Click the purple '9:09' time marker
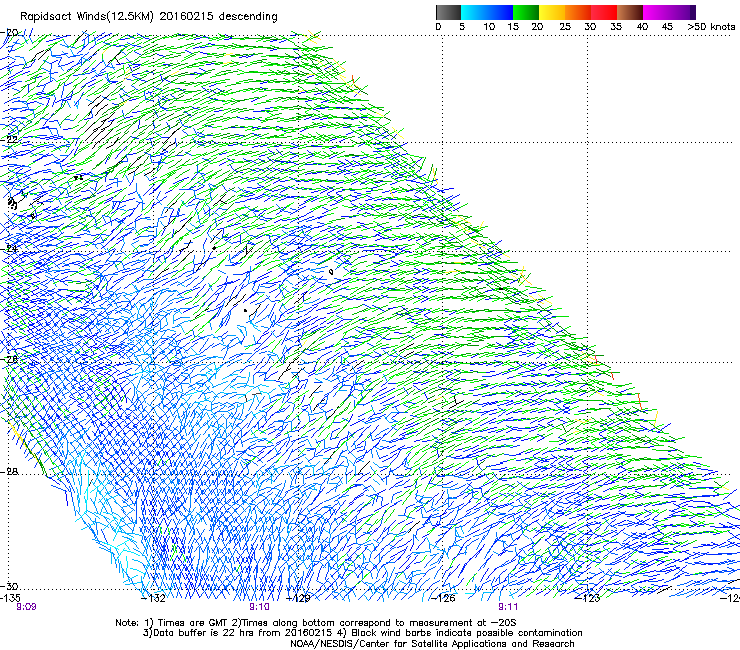This screenshot has height=650, width=740. (x=26, y=607)
